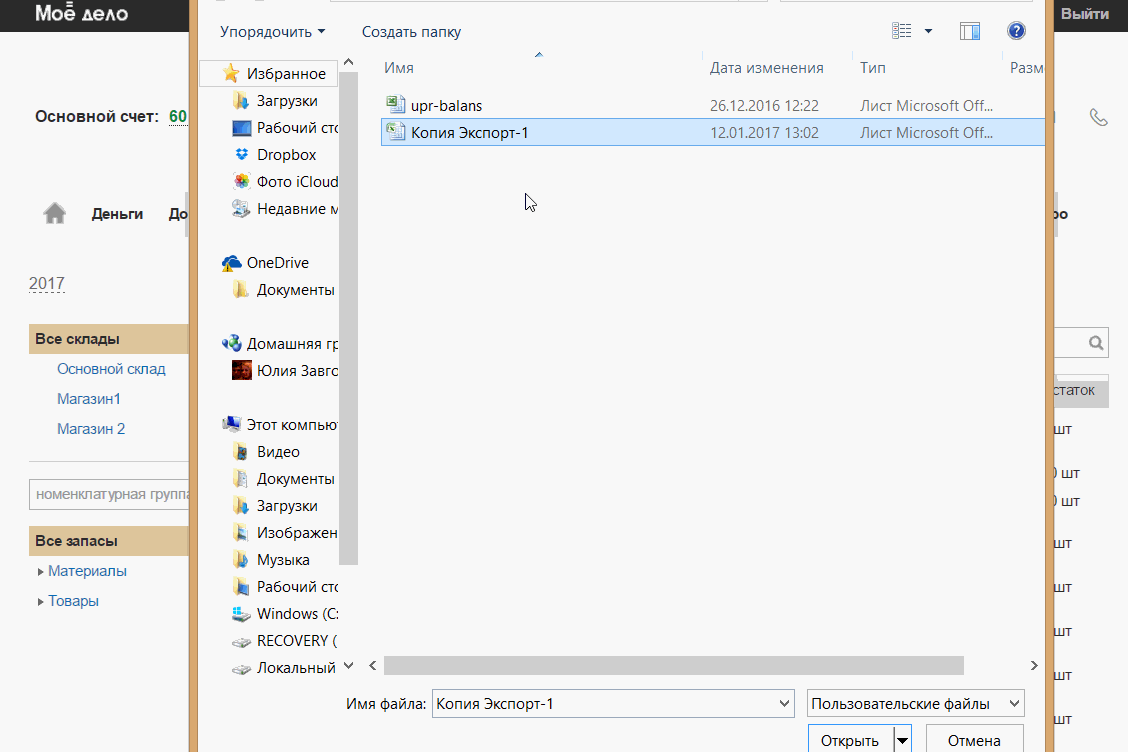Open the Деньги menu in Моё дело
Viewport: 1128px width, 752px height.
117,214
